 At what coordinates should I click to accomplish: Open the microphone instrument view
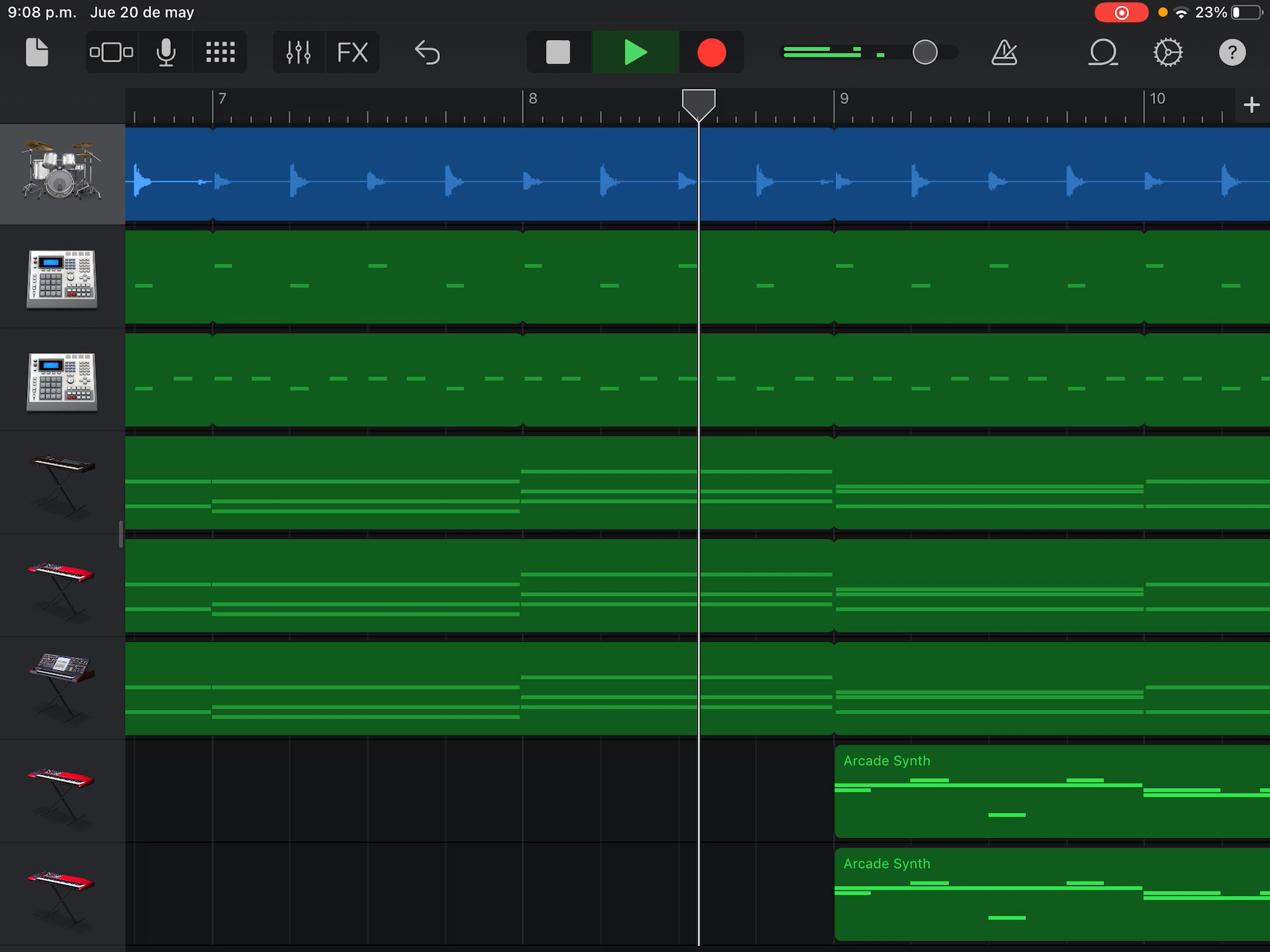coord(166,52)
